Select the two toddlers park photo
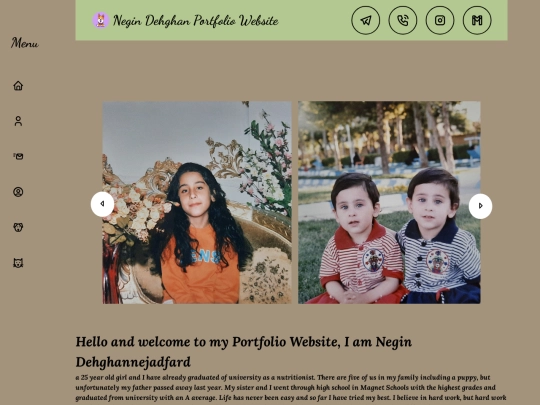 coord(389,202)
